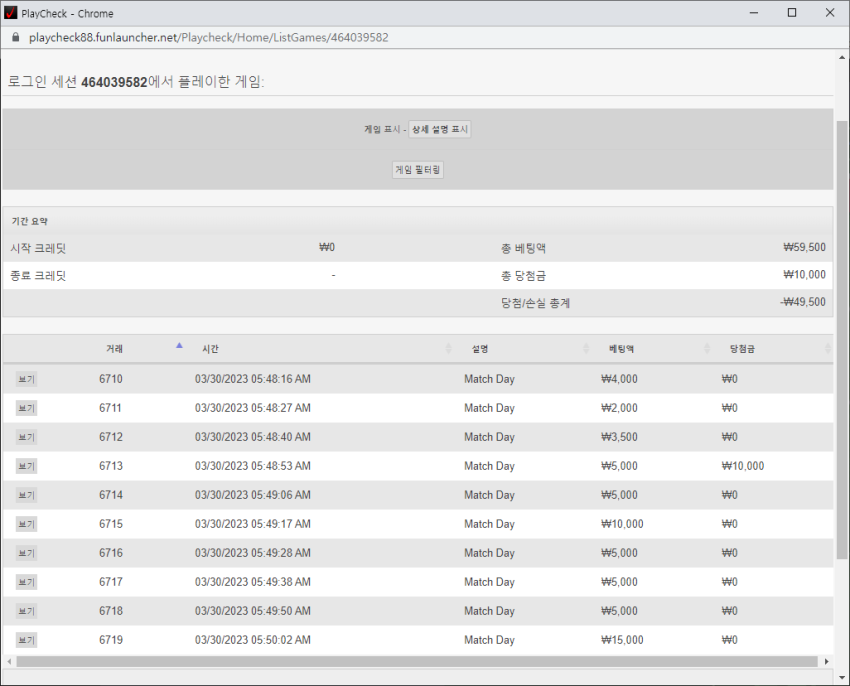Click the horizontal scroll left arrow
Image resolution: width=850 pixels, height=686 pixels.
(9, 662)
